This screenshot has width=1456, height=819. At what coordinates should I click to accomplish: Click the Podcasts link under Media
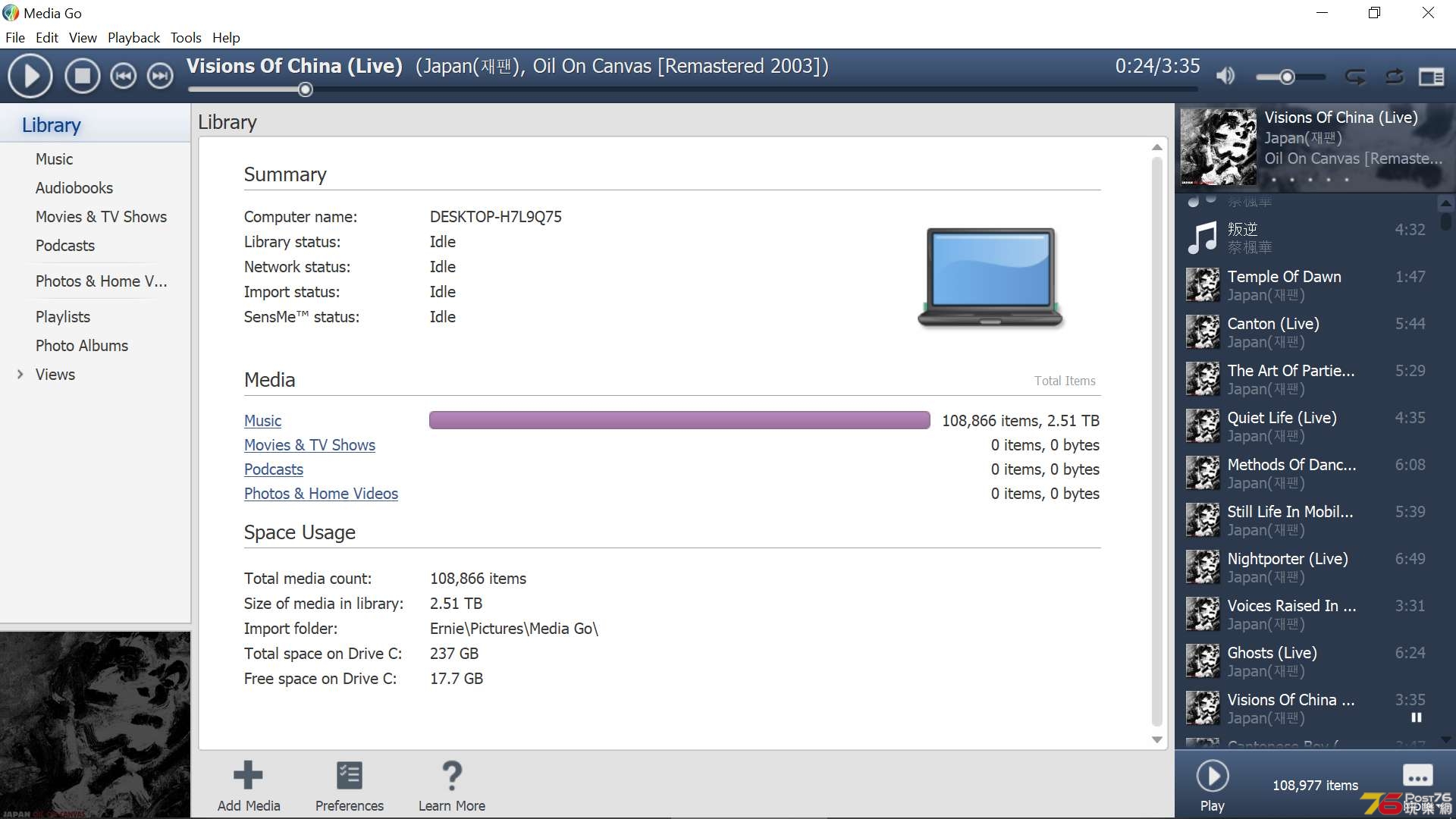point(274,469)
